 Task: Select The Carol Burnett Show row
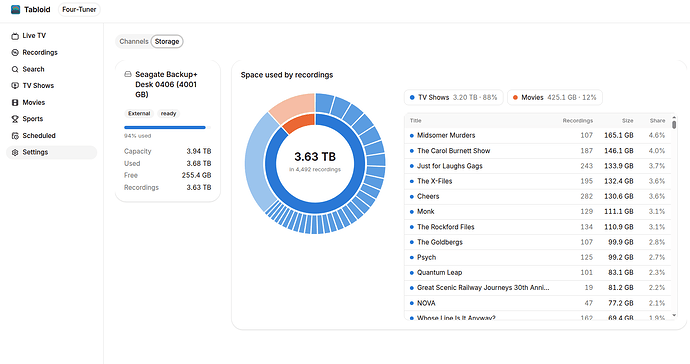click(x=538, y=151)
